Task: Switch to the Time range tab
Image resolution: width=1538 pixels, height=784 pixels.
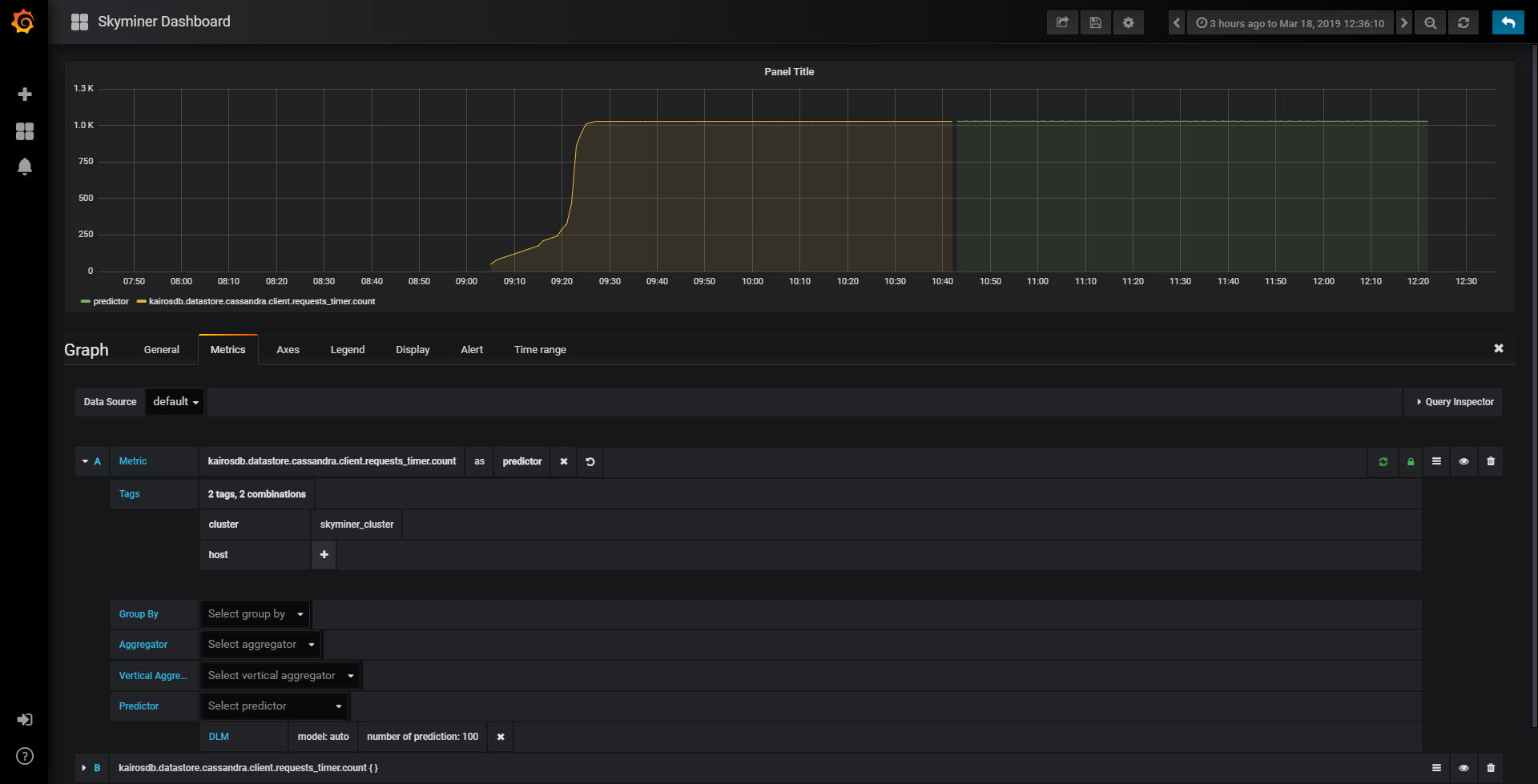Action: tap(540, 350)
